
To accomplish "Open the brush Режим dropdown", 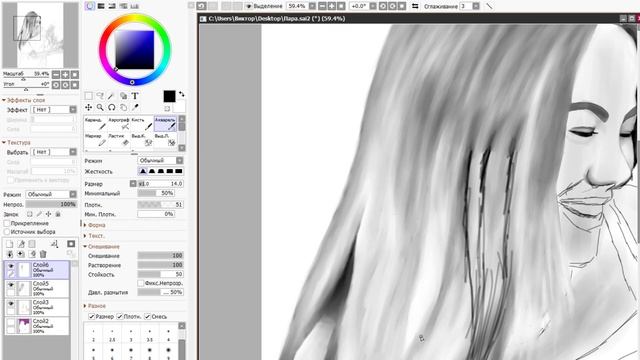I will [x=160, y=160].
